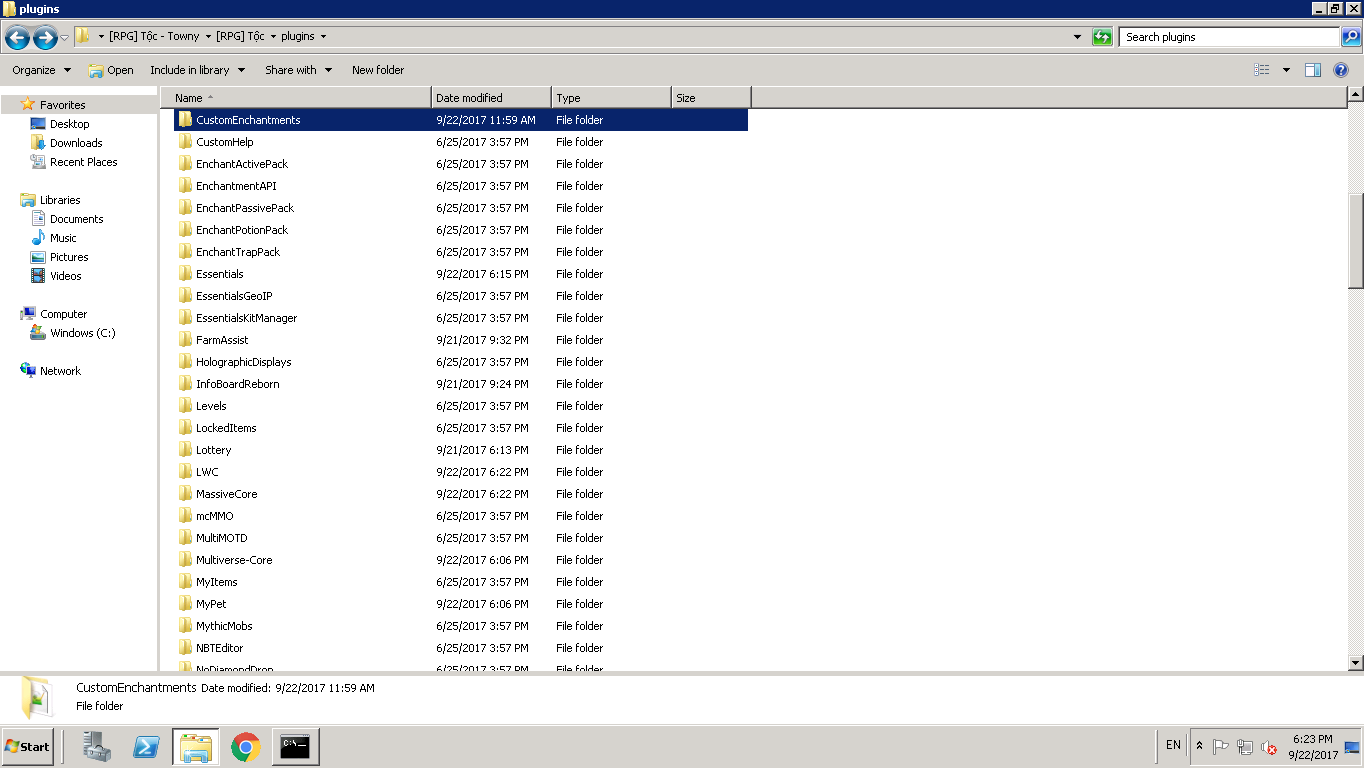Open Windows Explorer help icon
The image size is (1364, 768).
[1341, 70]
